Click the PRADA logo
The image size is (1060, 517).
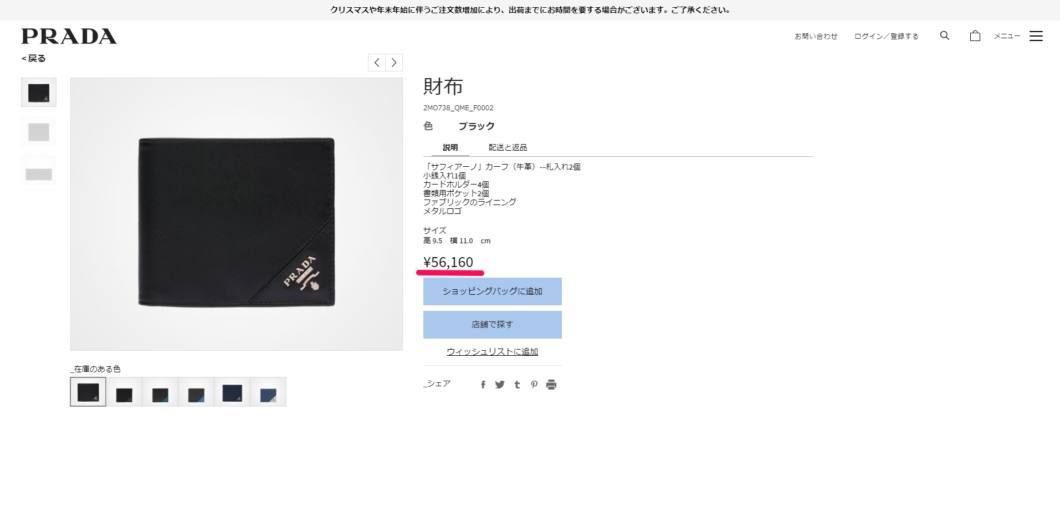pyautogui.click(x=69, y=36)
